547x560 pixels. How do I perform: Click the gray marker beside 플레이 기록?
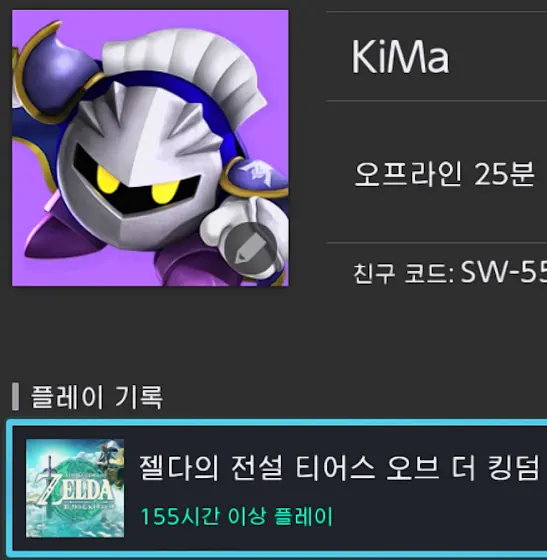pos(15,396)
